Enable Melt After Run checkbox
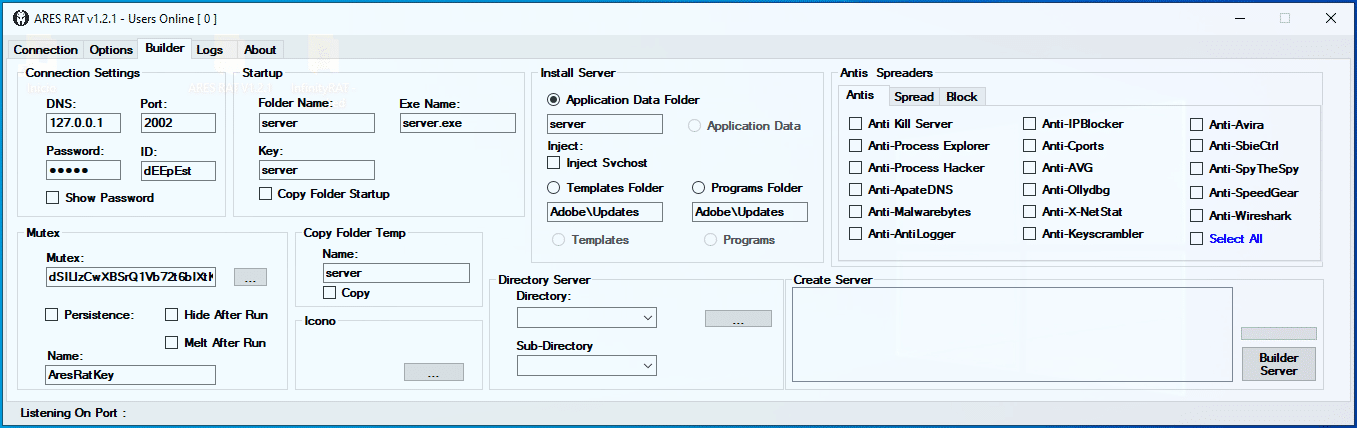Viewport: 1357px width, 428px height. point(216,342)
